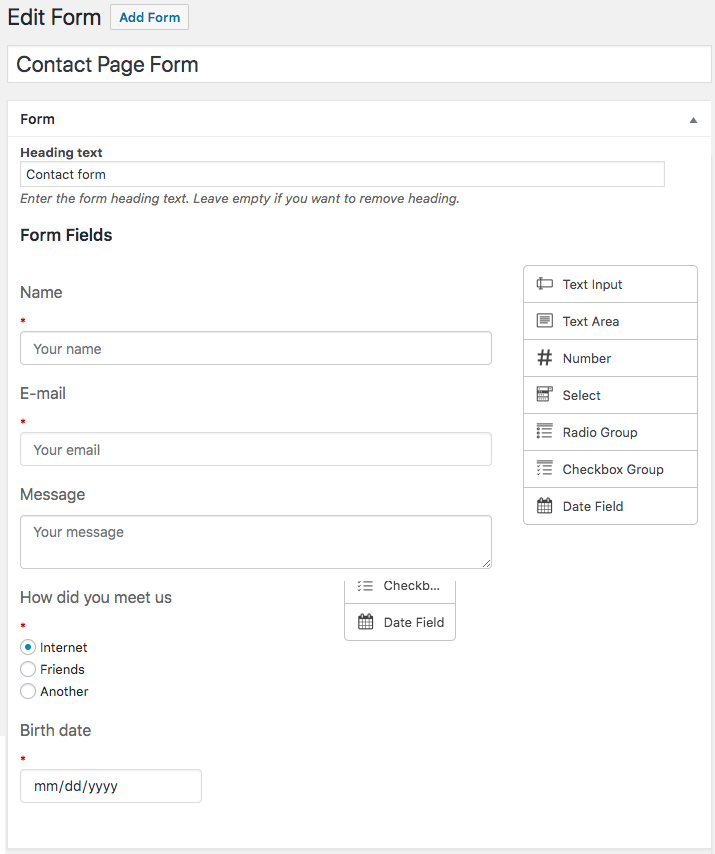Image resolution: width=715 pixels, height=854 pixels.
Task: Click the Select field icon
Action: (x=545, y=394)
